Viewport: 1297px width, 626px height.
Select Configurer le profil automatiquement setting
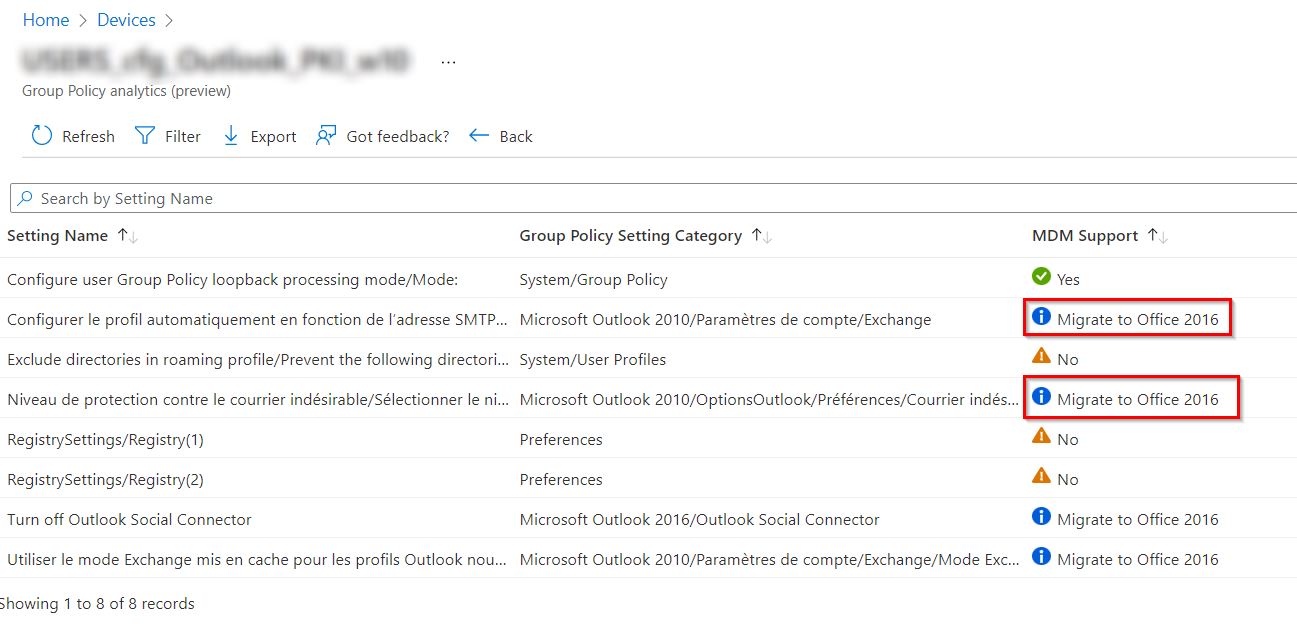coord(259,319)
